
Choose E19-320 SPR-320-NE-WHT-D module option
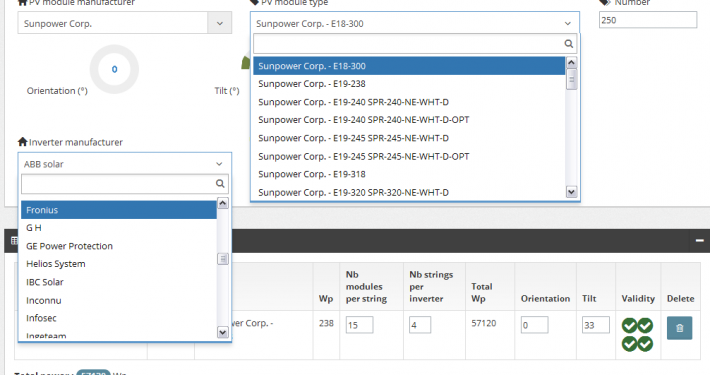(x=409, y=192)
